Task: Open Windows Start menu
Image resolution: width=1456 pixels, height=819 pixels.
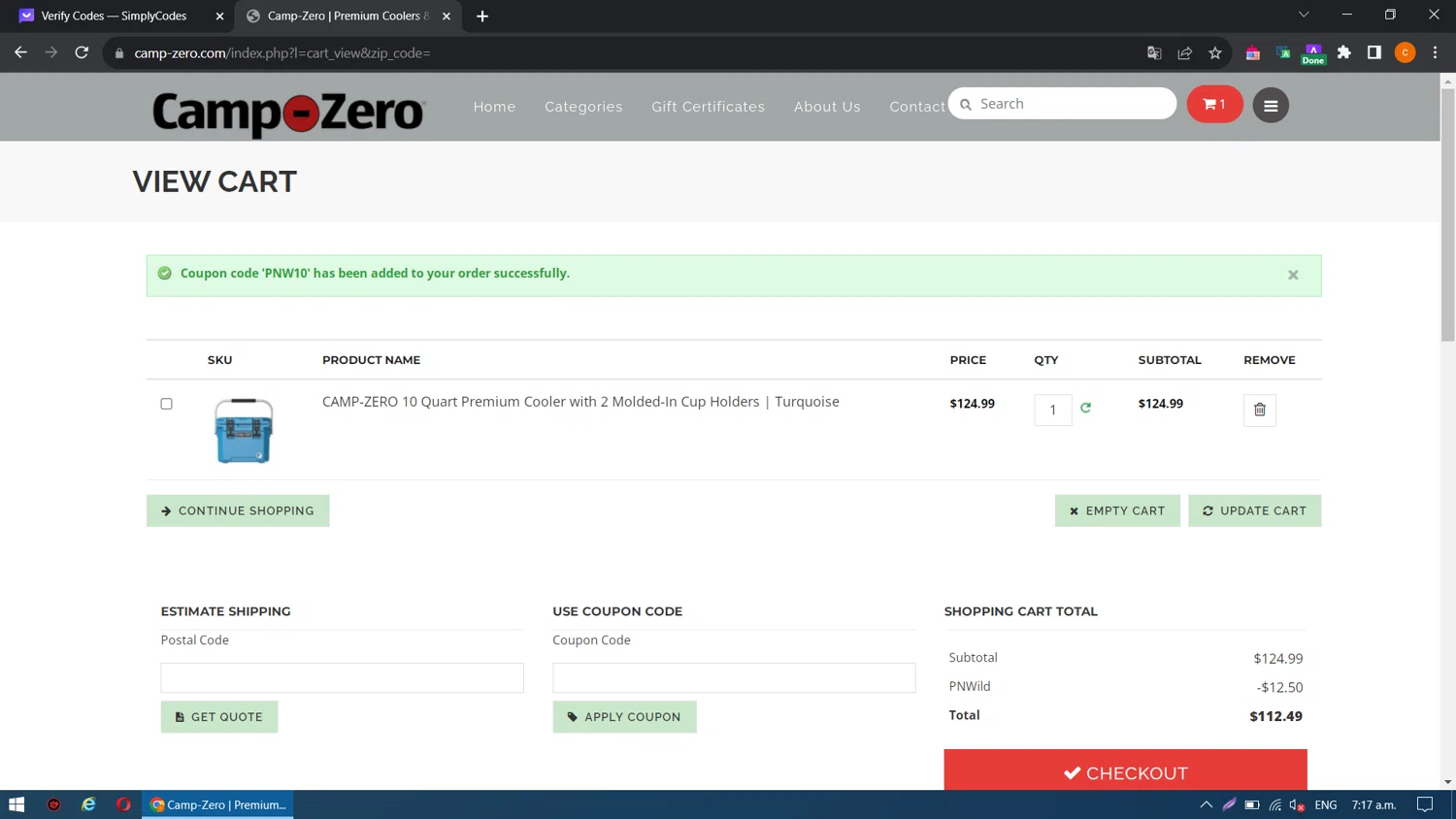Action: (x=17, y=804)
